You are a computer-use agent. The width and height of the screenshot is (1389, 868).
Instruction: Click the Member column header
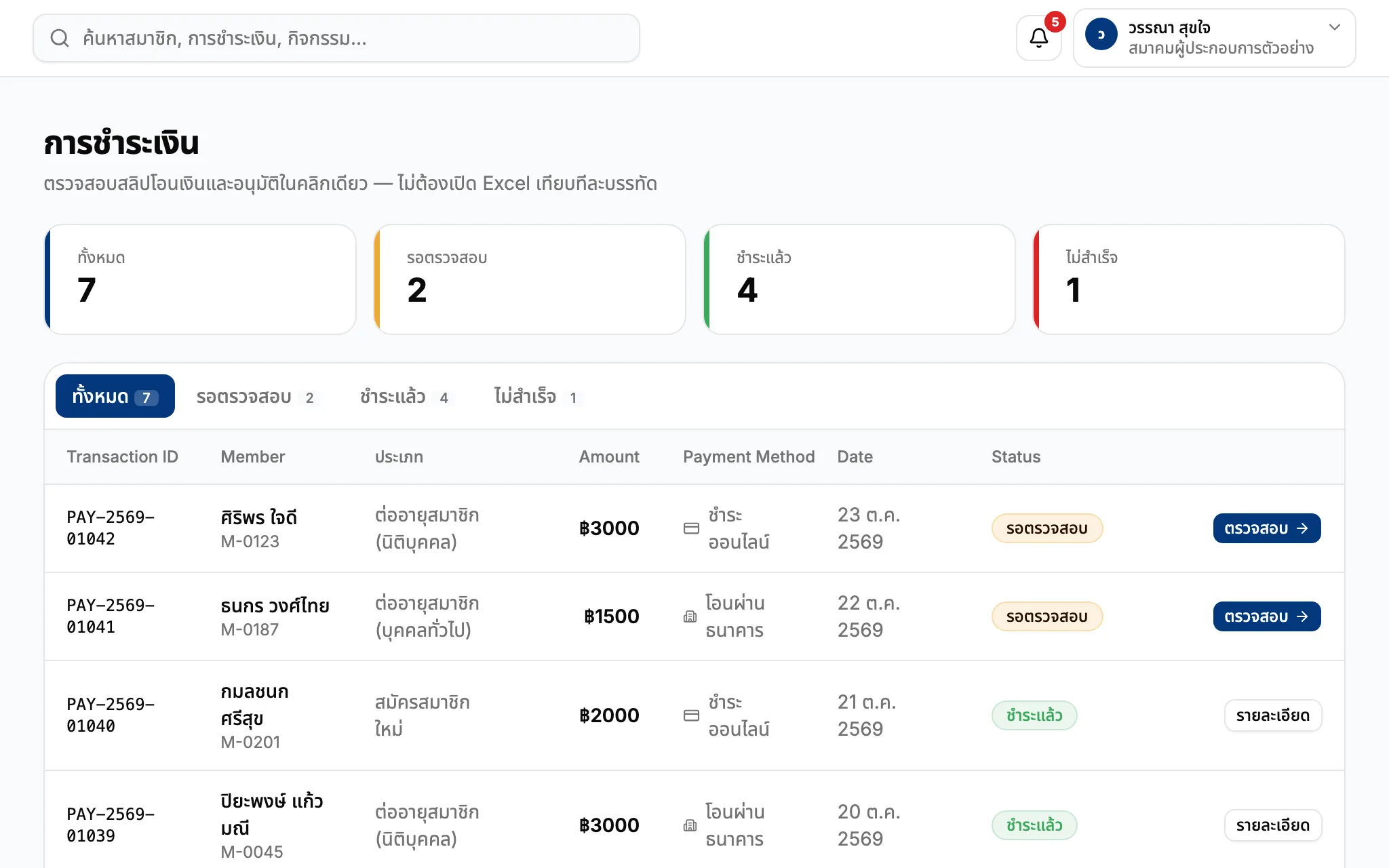click(x=252, y=456)
